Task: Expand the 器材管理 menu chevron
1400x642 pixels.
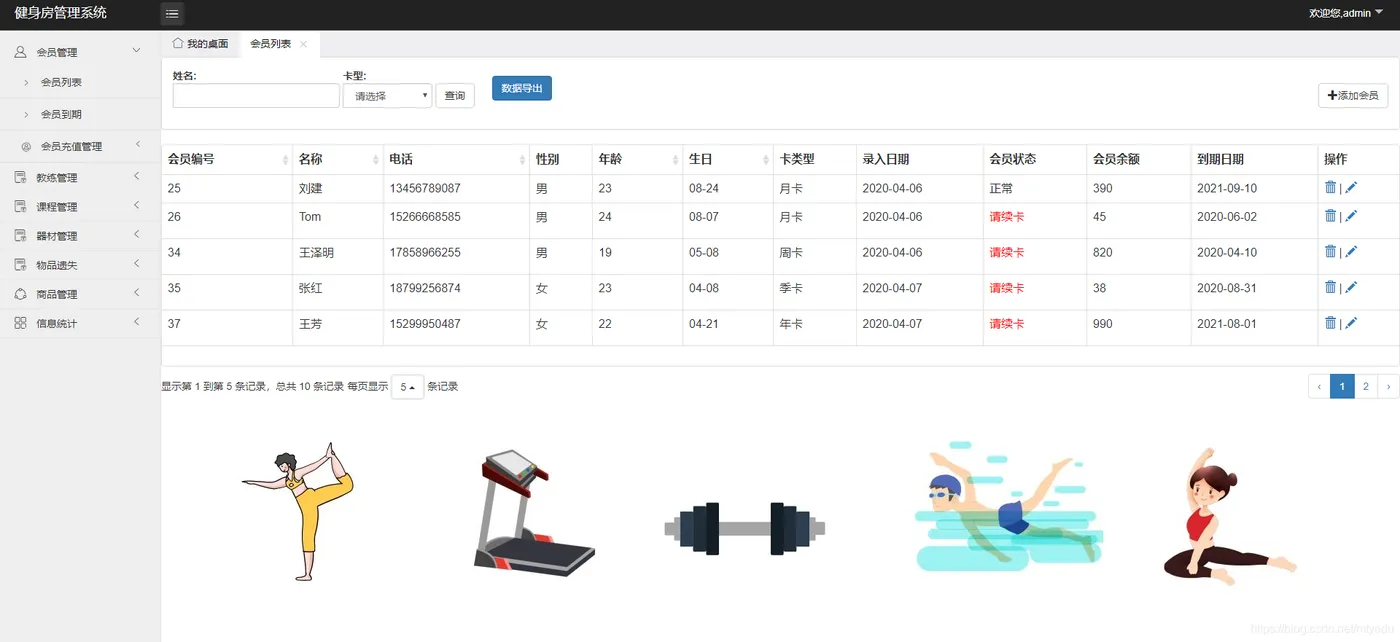Action: (136, 235)
